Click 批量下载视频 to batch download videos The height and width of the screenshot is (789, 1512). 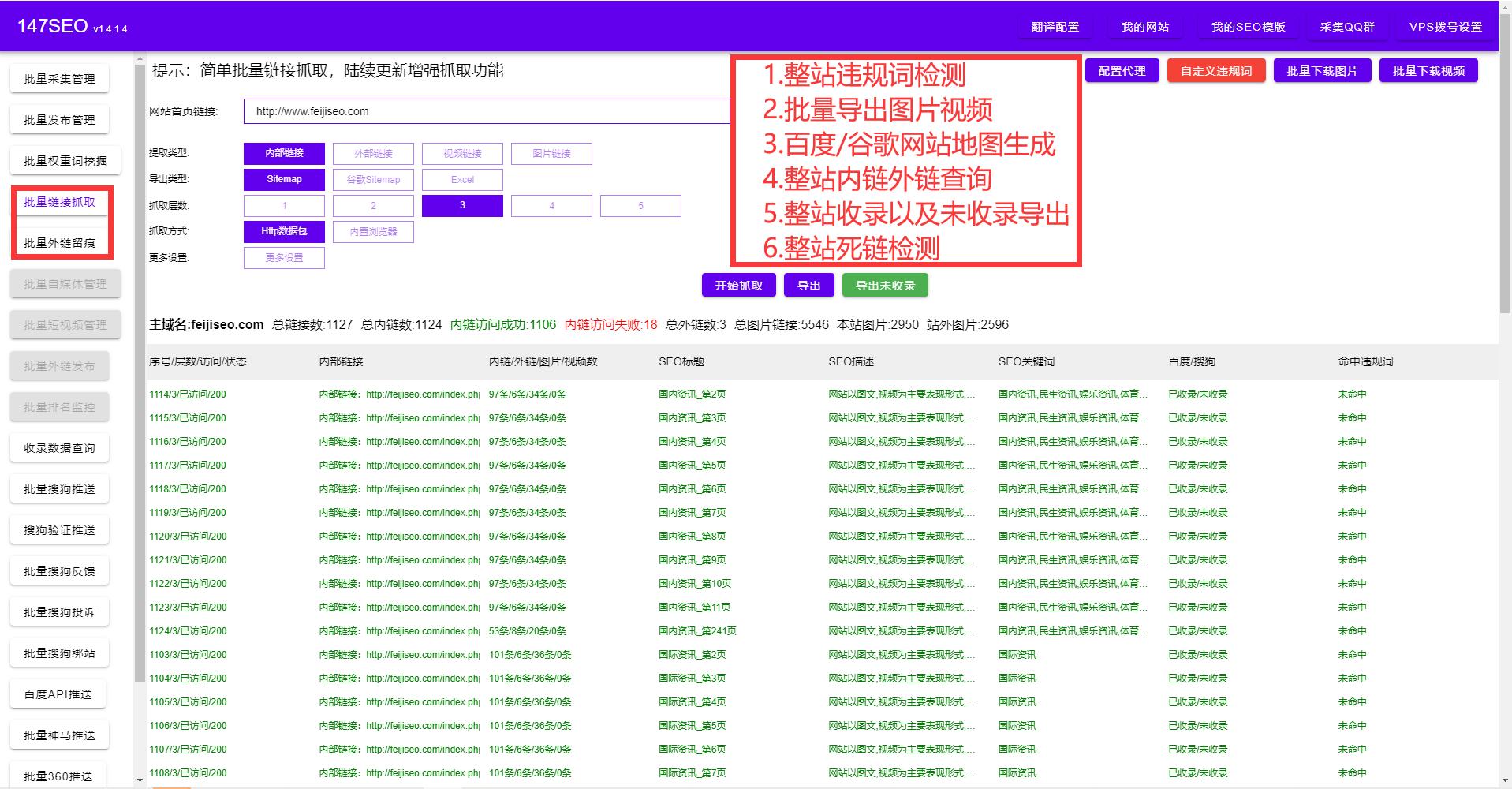[x=1428, y=70]
